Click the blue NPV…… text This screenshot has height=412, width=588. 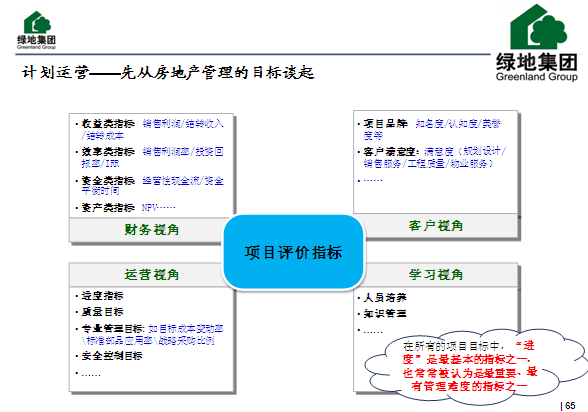[159, 207]
